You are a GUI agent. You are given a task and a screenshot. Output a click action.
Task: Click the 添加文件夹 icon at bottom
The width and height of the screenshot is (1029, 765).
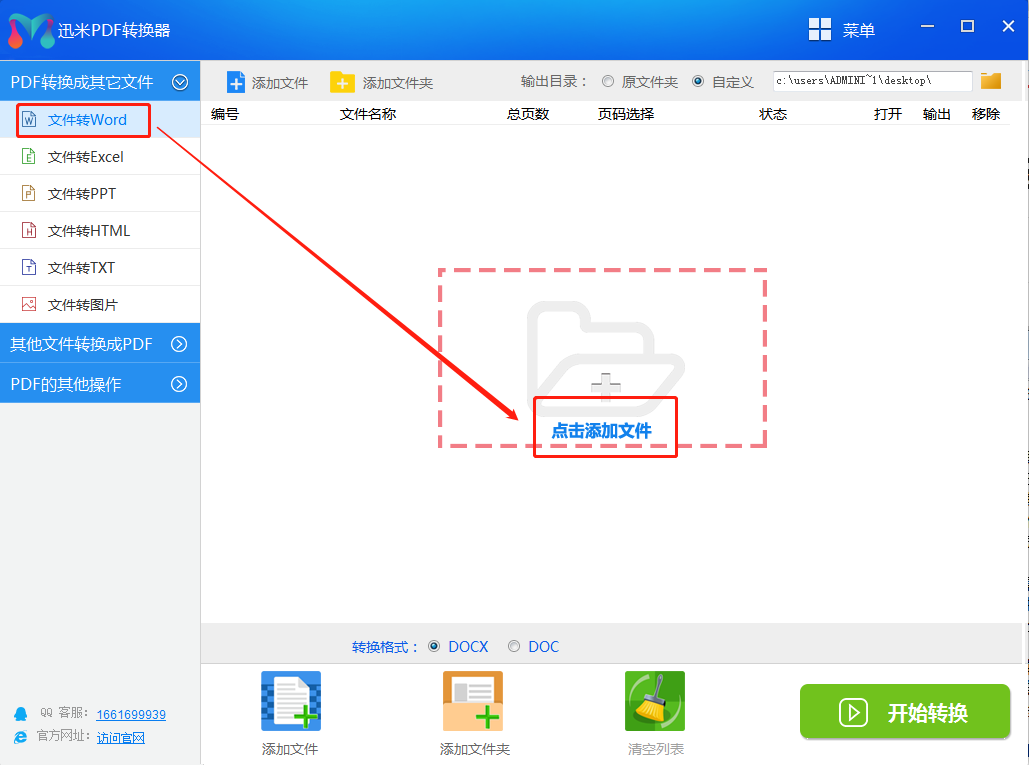click(472, 700)
